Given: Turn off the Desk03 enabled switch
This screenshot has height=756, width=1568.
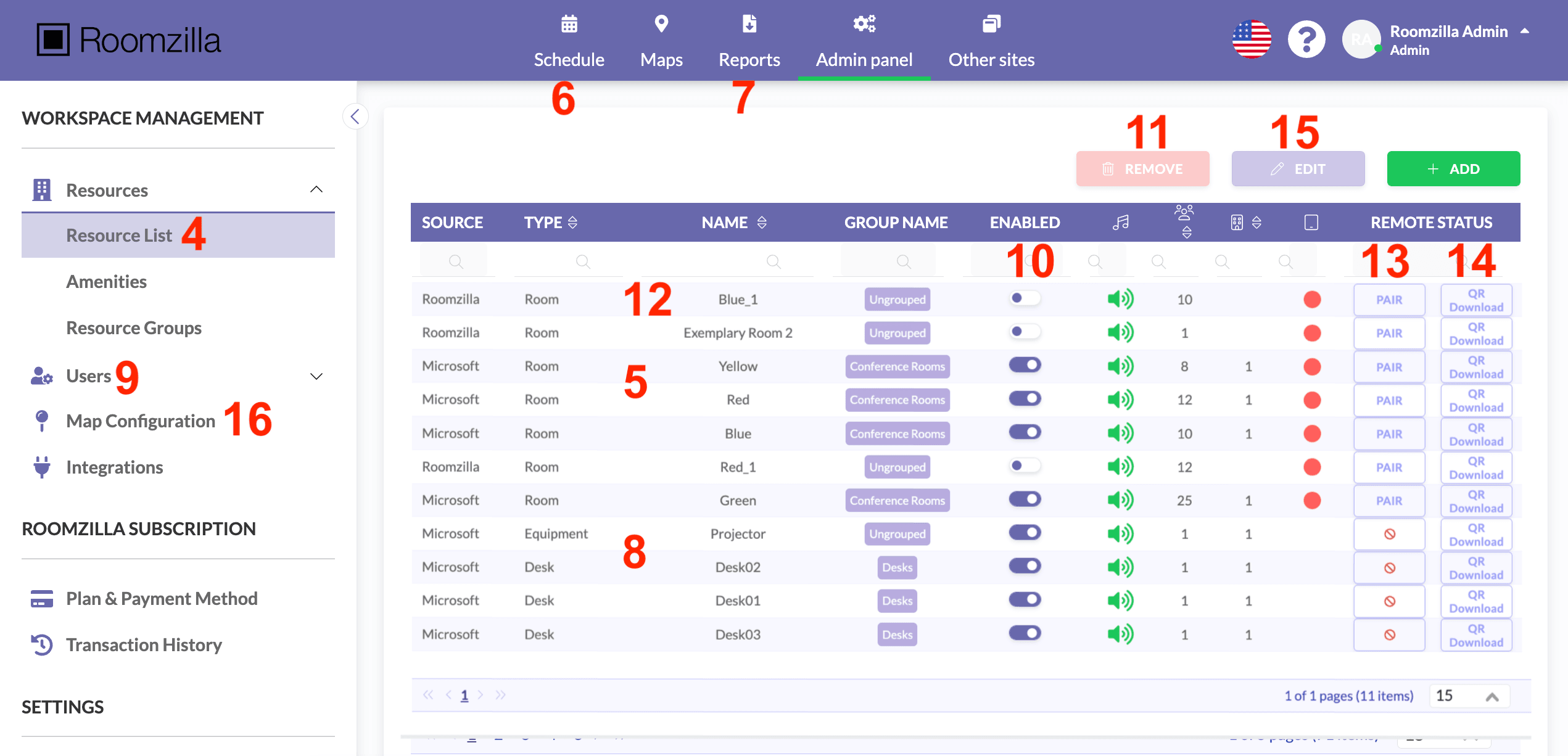Looking at the screenshot, I should (1025, 633).
